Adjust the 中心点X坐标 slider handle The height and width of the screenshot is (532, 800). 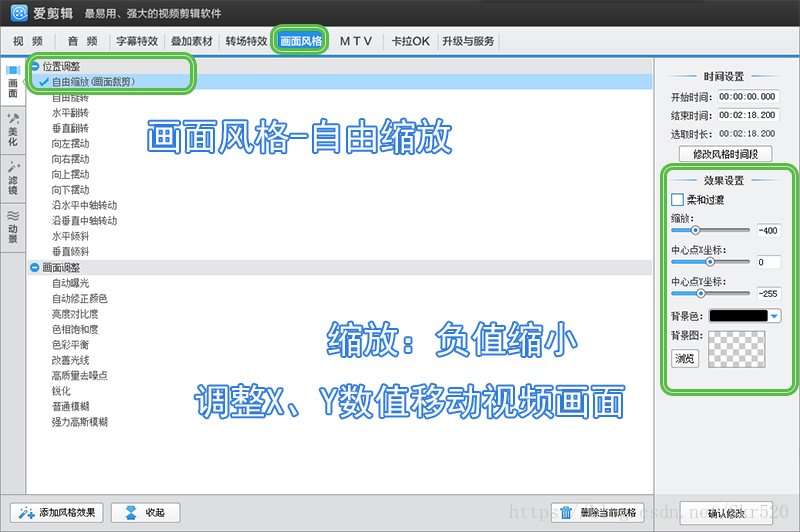click(x=710, y=262)
